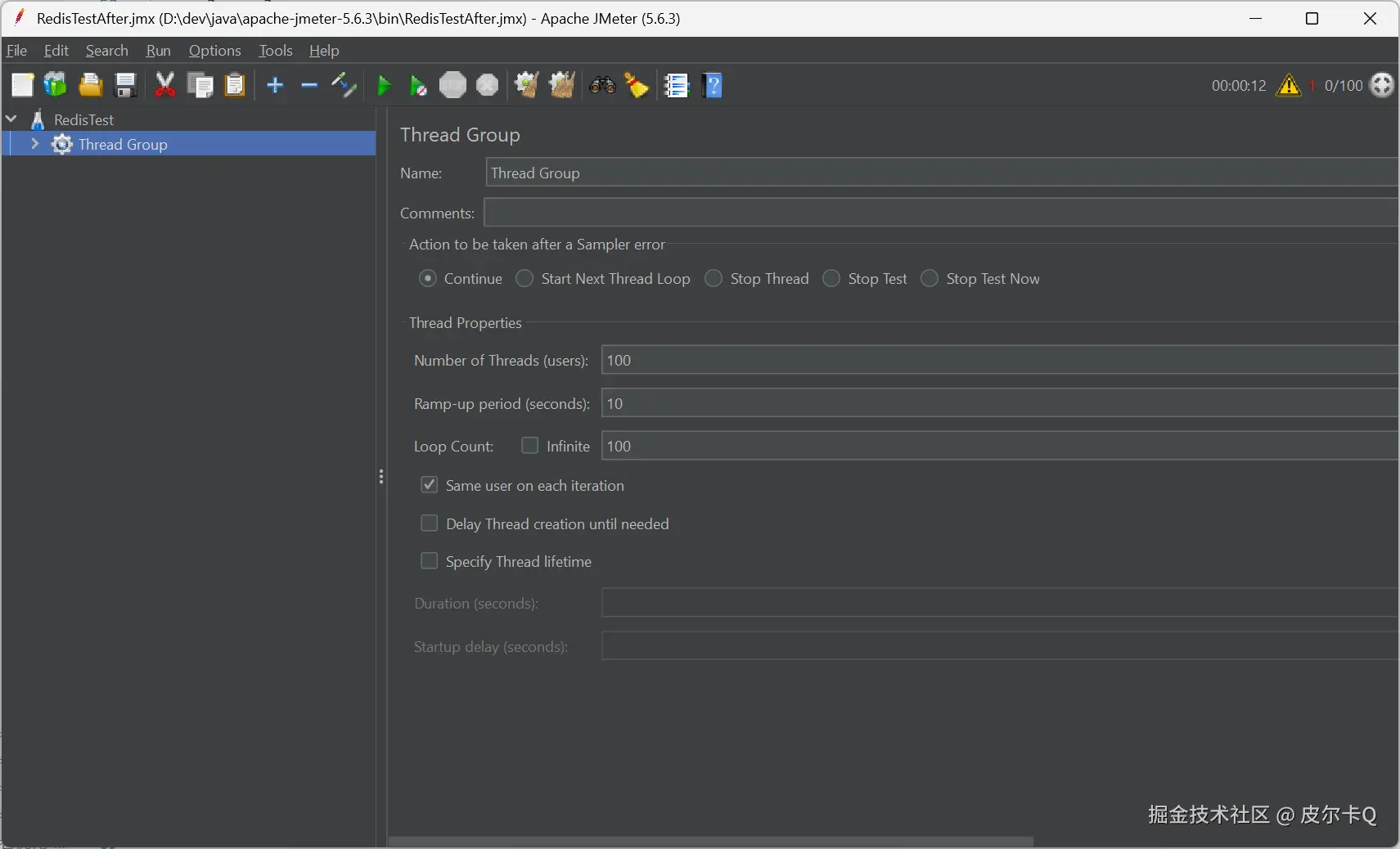Open the Edit menu
The image size is (1400, 849).
coord(56,51)
